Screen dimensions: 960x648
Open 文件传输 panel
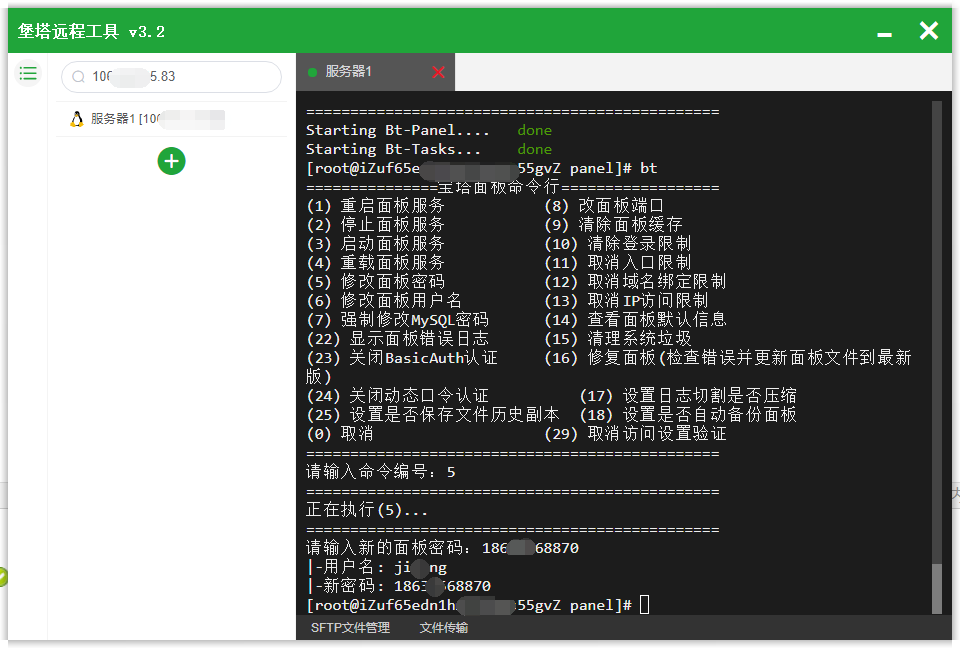[x=444, y=628]
